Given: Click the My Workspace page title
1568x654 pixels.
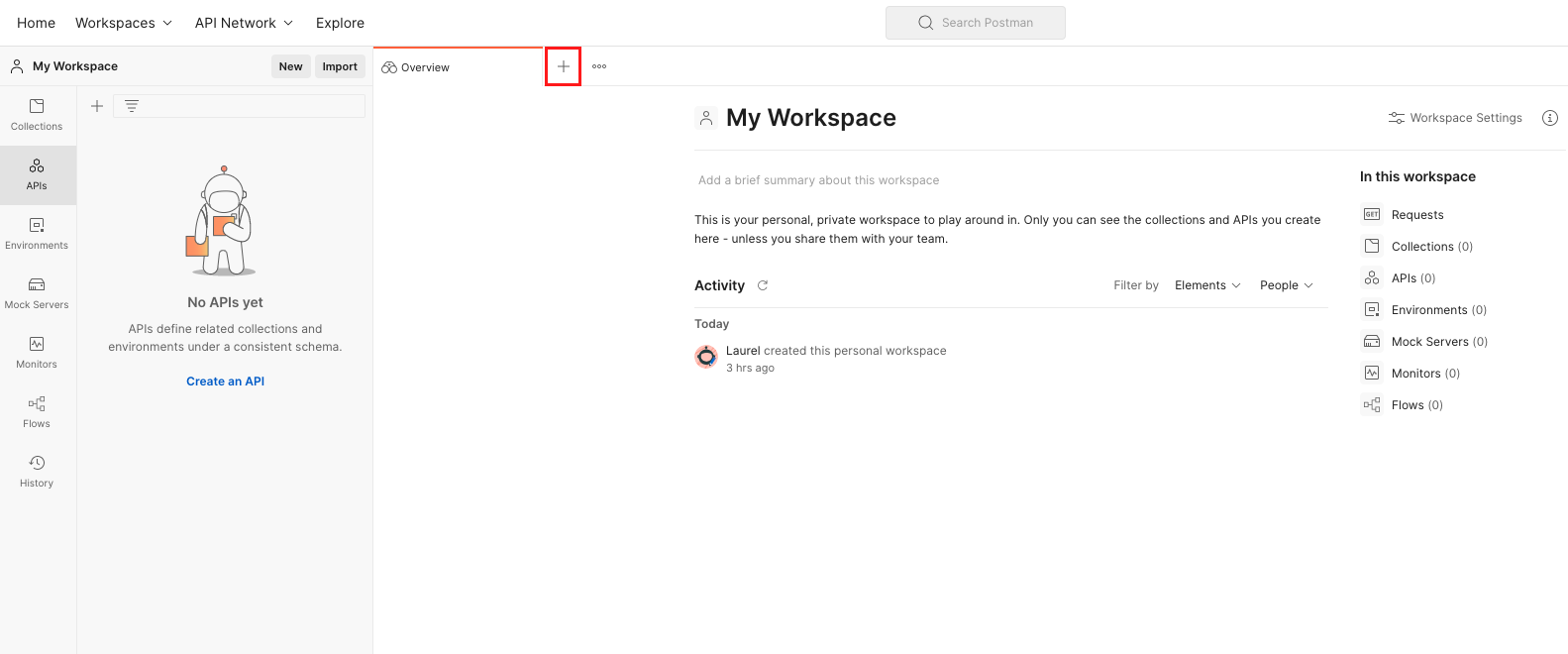Looking at the screenshot, I should (811, 118).
